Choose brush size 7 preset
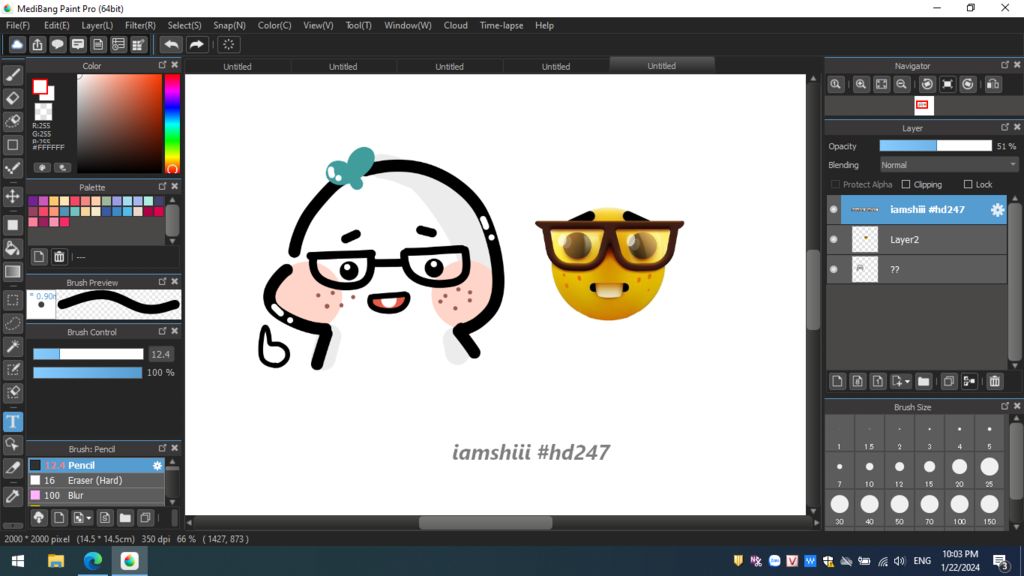The height and width of the screenshot is (576, 1024). pyautogui.click(x=839, y=471)
